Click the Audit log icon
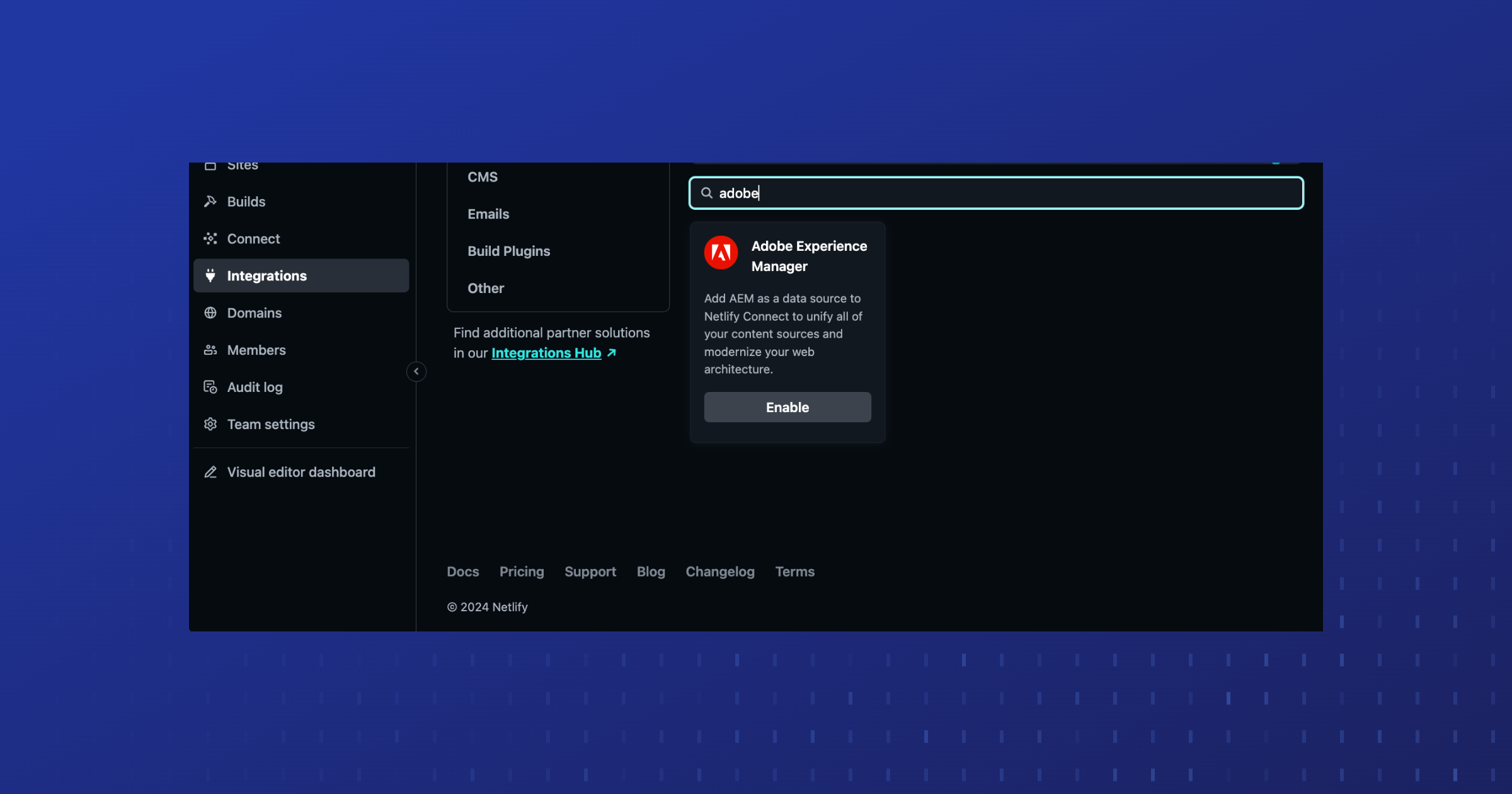1512x794 pixels. [210, 388]
